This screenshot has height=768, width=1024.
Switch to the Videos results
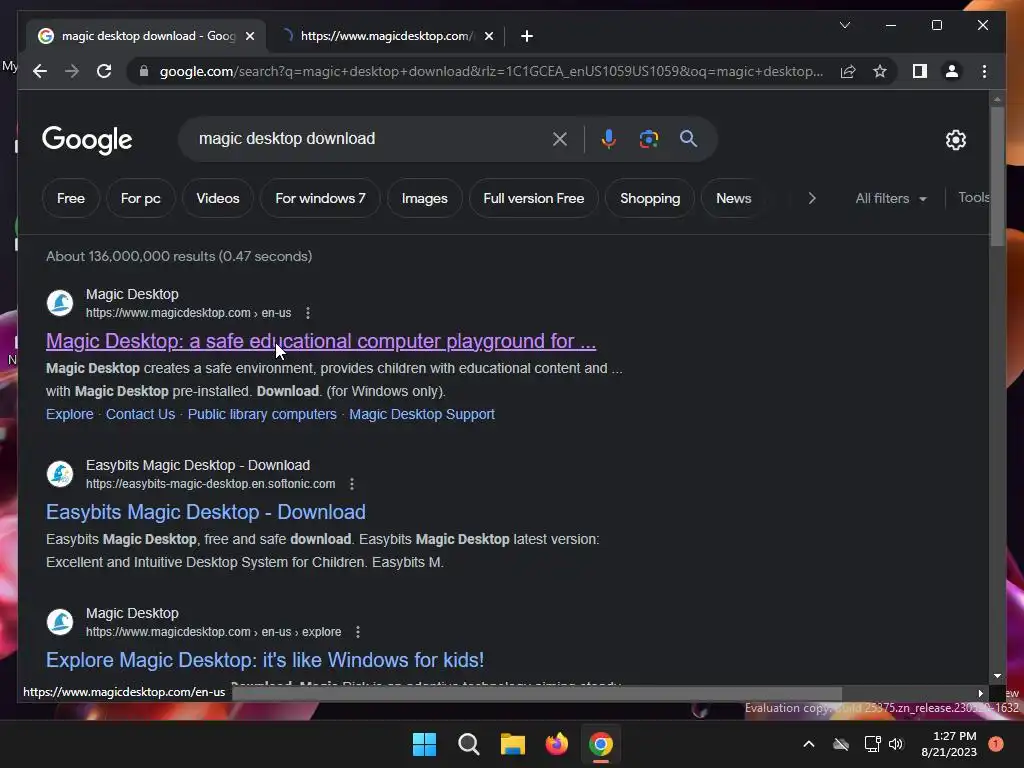click(x=217, y=198)
